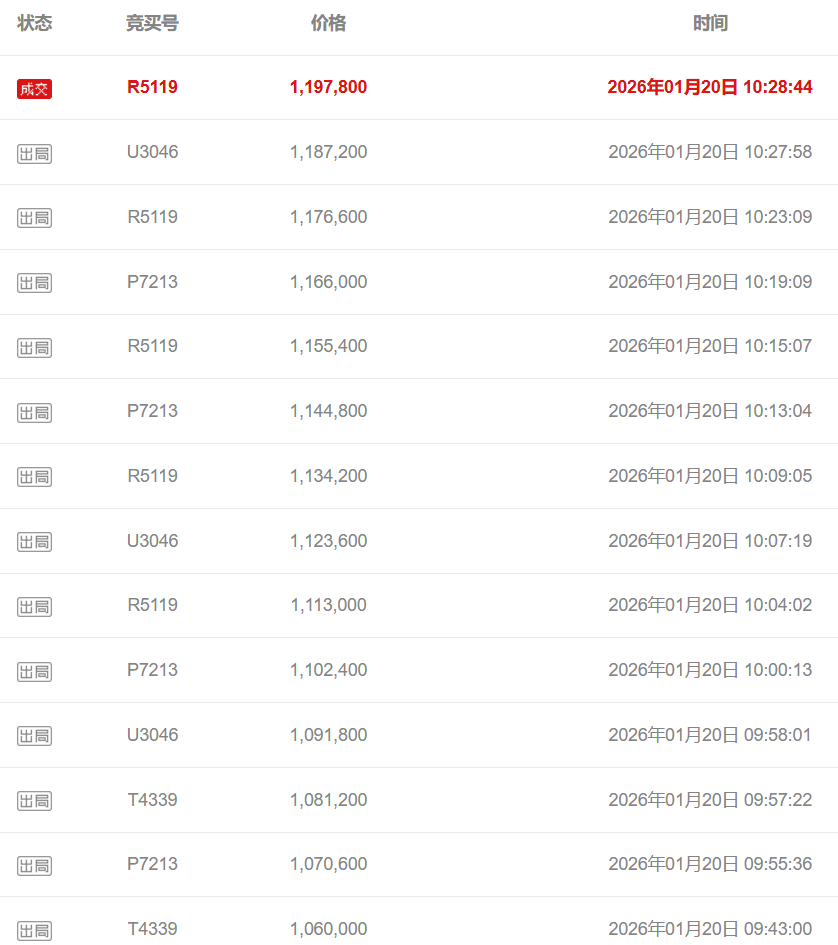Click the timestamp ending in 10:04:02
Screen dimensions: 838x945
point(710,605)
